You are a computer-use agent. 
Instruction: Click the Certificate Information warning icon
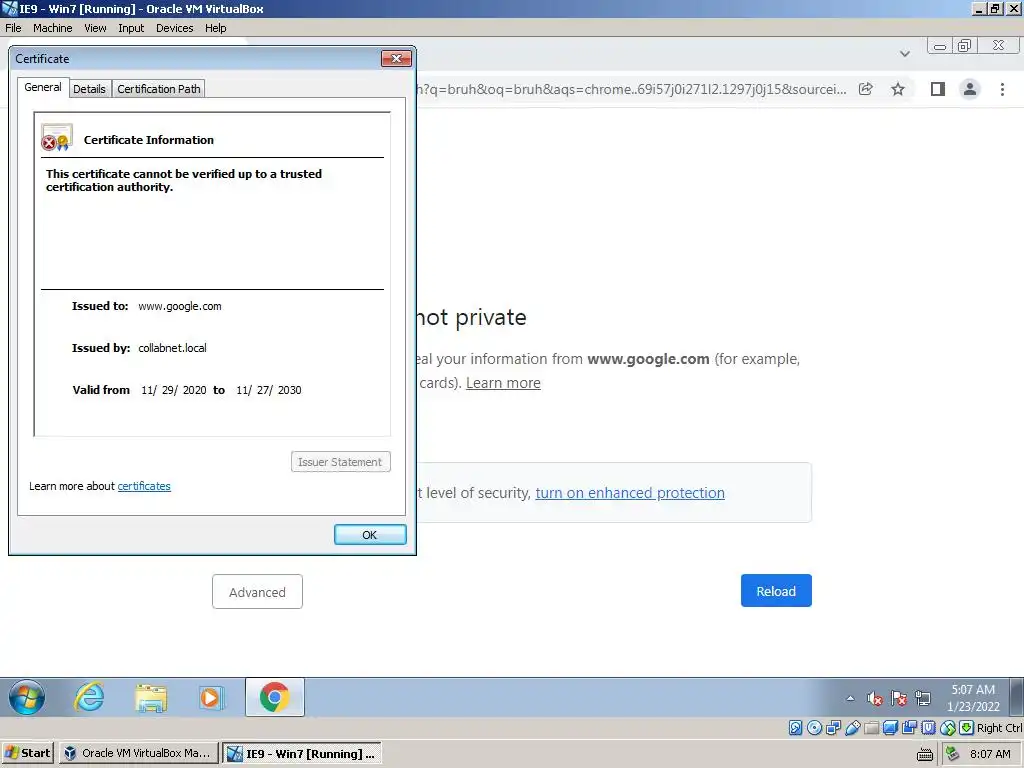56,137
